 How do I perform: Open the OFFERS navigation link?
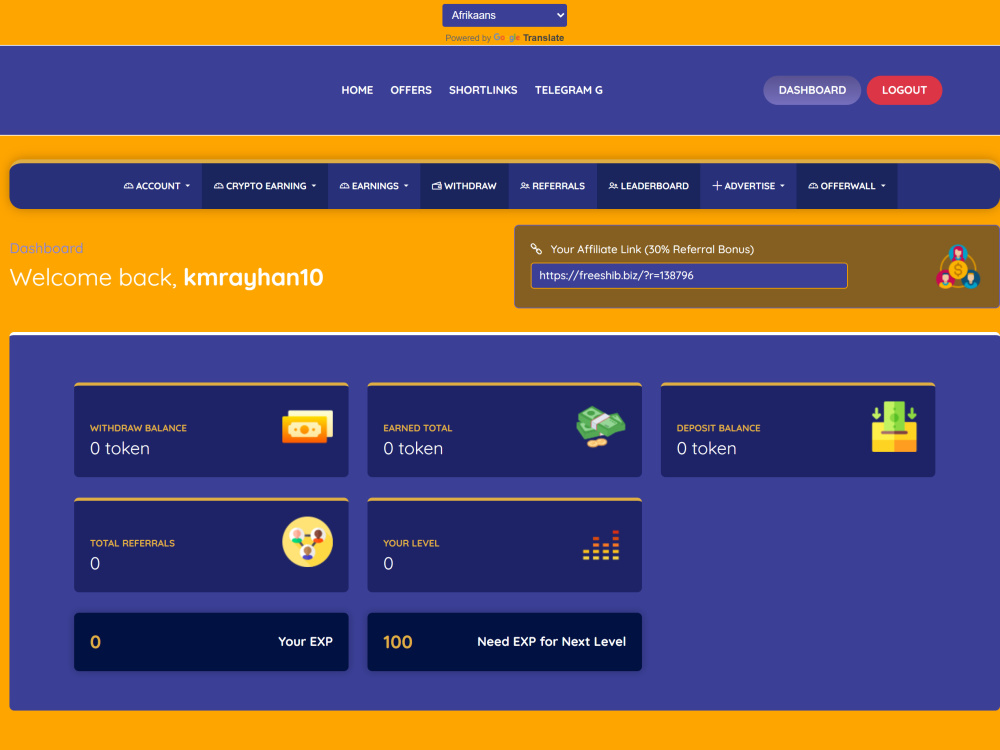click(411, 90)
